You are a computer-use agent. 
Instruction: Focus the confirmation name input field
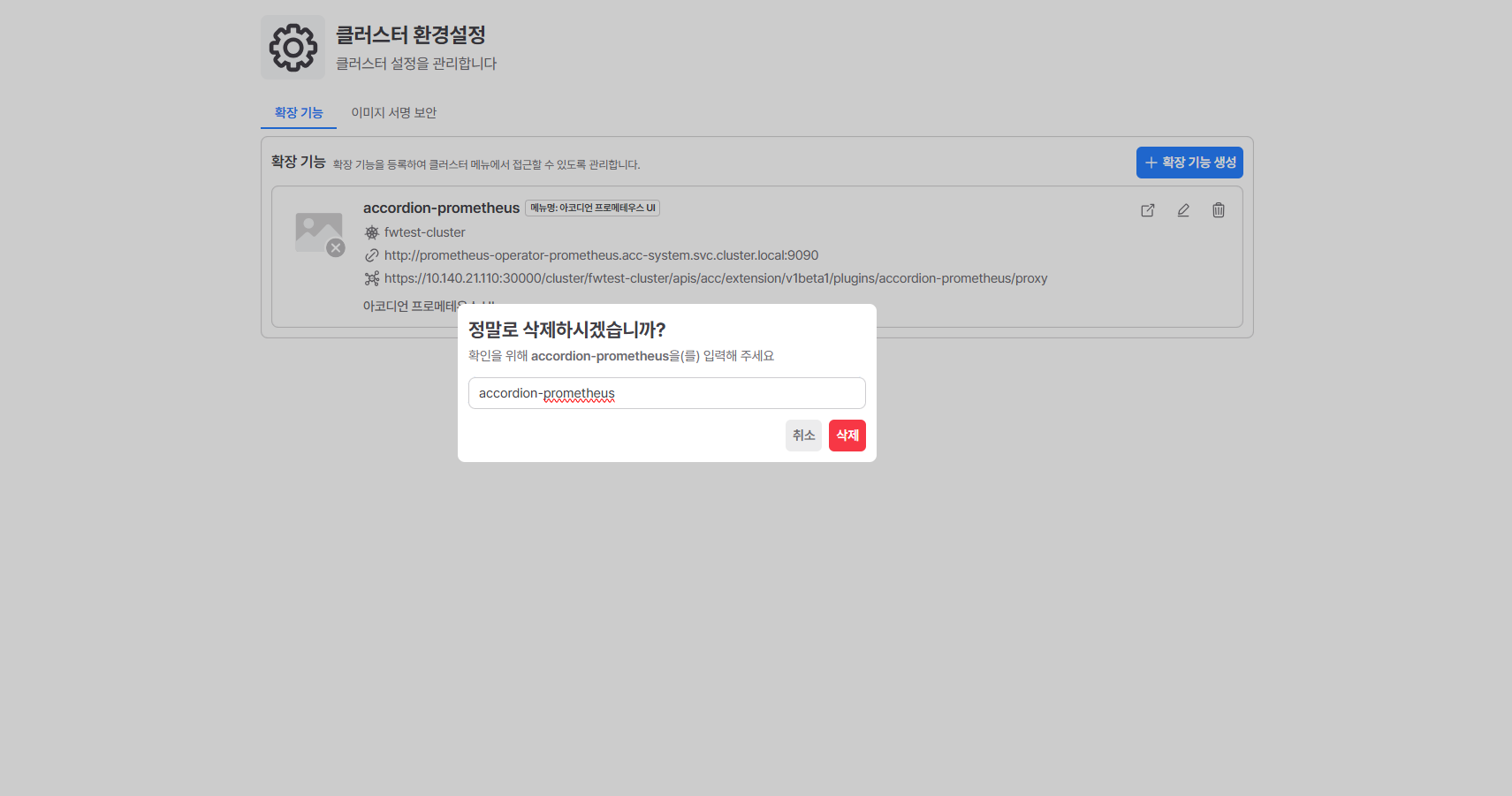click(667, 393)
